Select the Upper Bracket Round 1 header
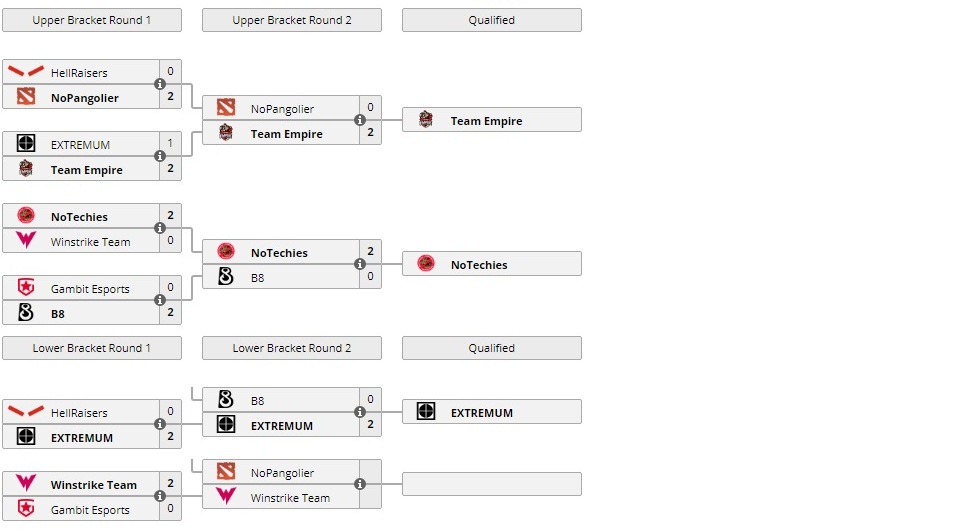Viewport: 963px width, 532px height. click(92, 20)
